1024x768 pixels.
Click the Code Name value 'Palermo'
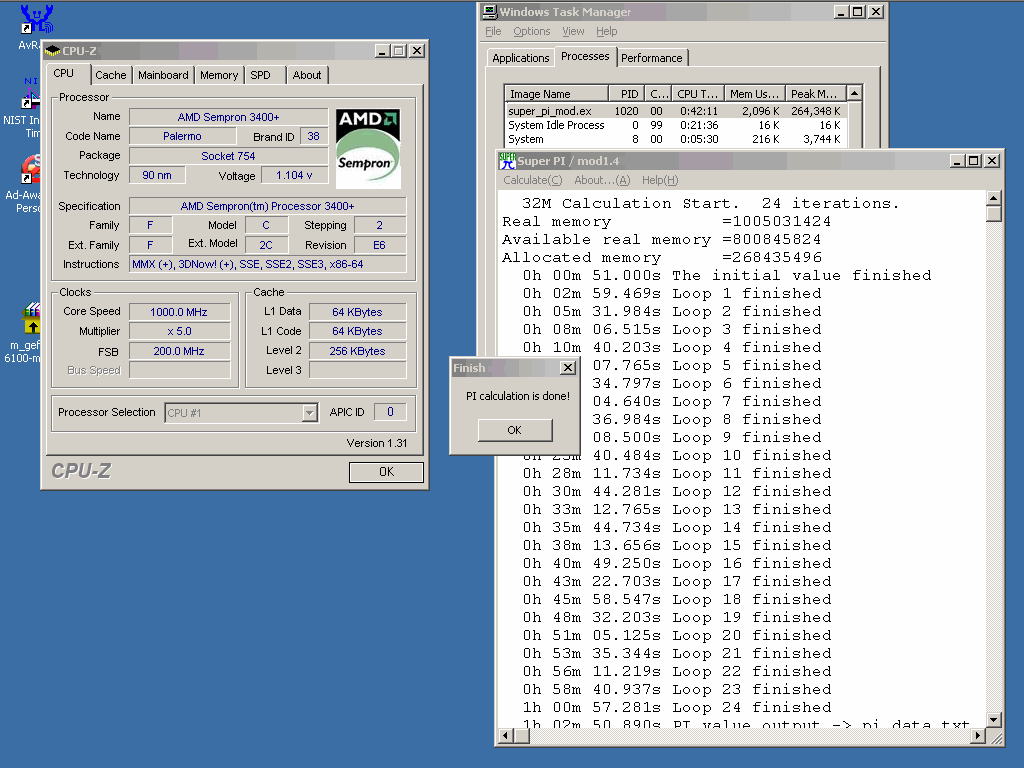pyautogui.click(x=182, y=136)
